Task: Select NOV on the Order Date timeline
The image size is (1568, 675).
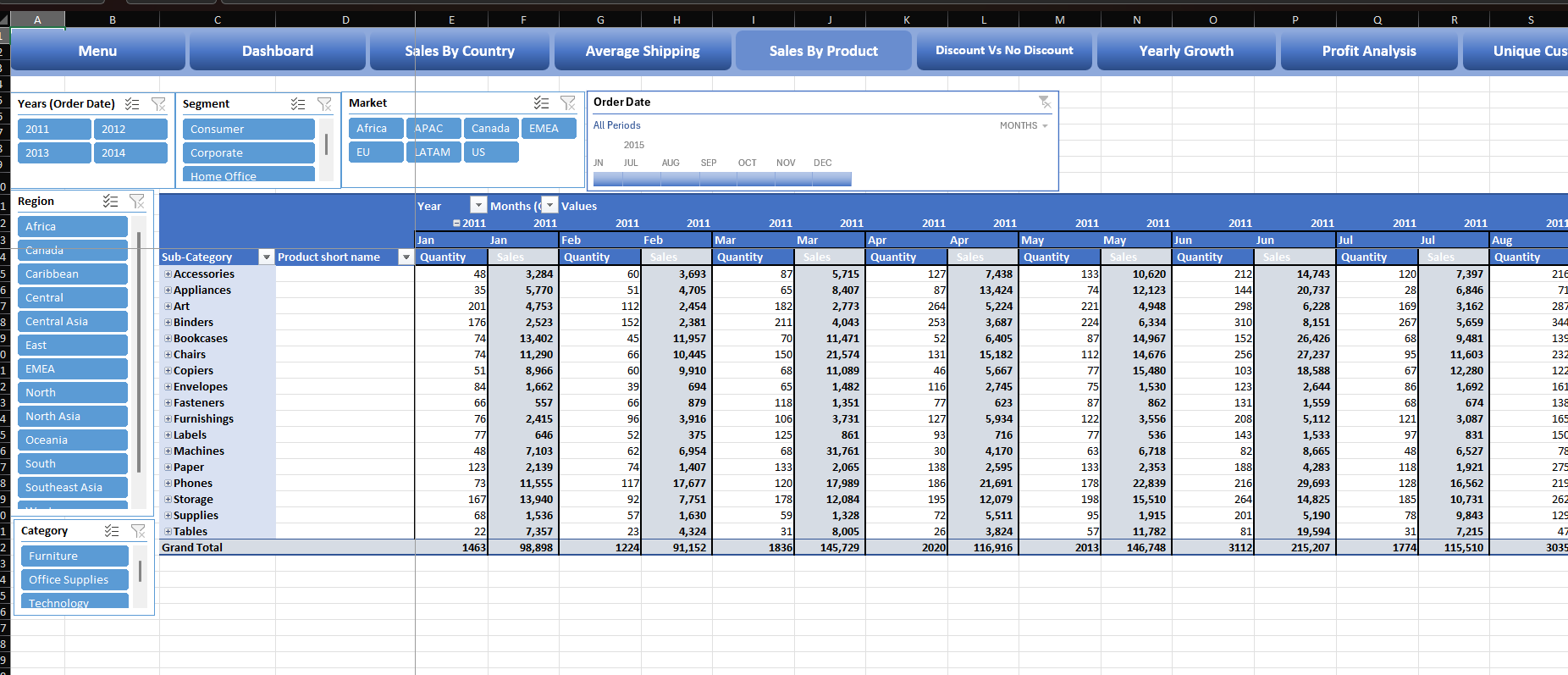Action: point(786,163)
